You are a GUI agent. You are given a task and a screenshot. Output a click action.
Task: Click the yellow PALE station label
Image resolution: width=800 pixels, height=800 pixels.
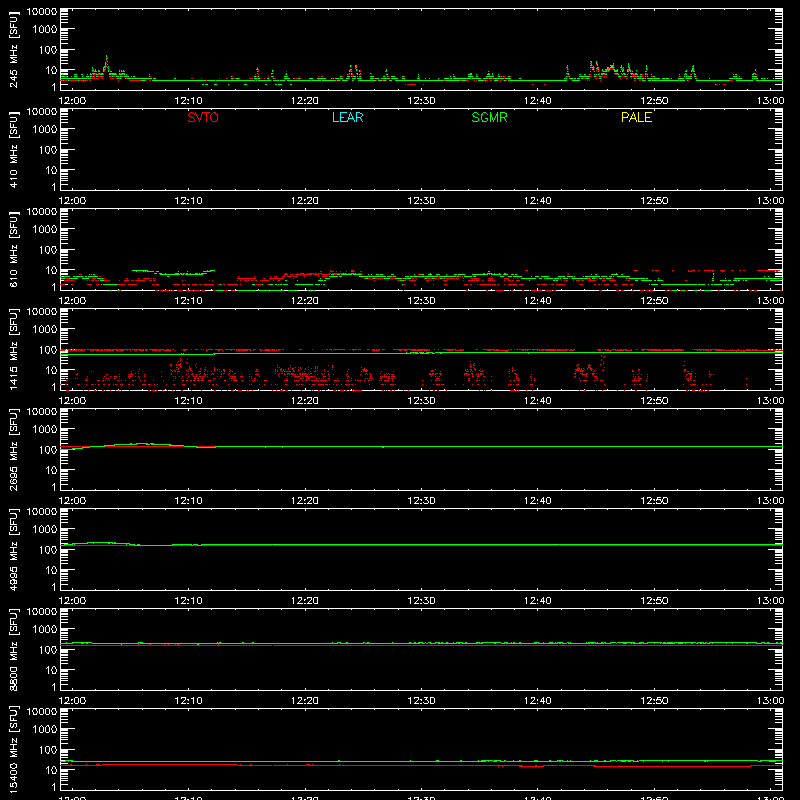[x=636, y=117]
